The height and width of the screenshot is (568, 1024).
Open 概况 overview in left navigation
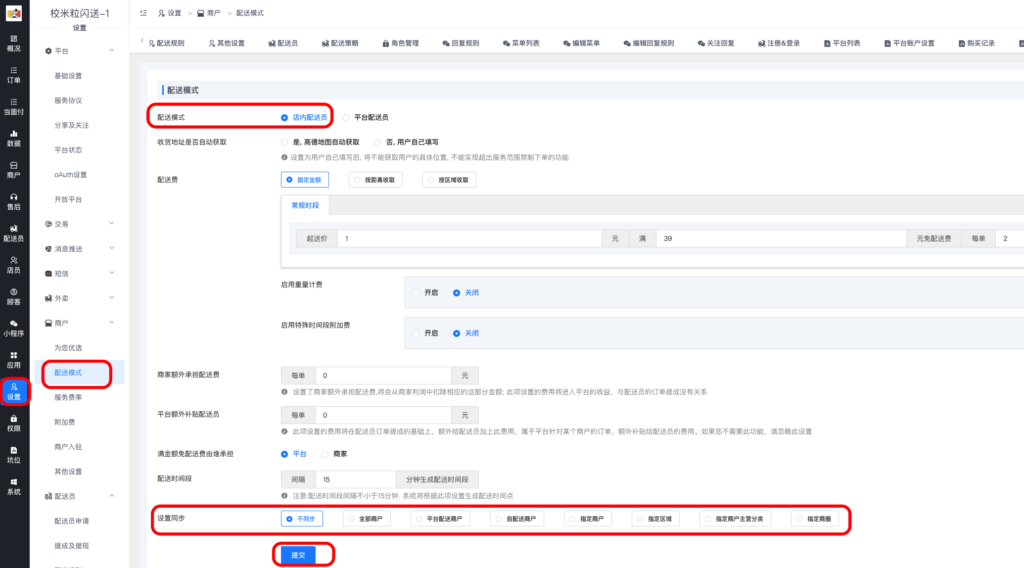tap(14, 44)
